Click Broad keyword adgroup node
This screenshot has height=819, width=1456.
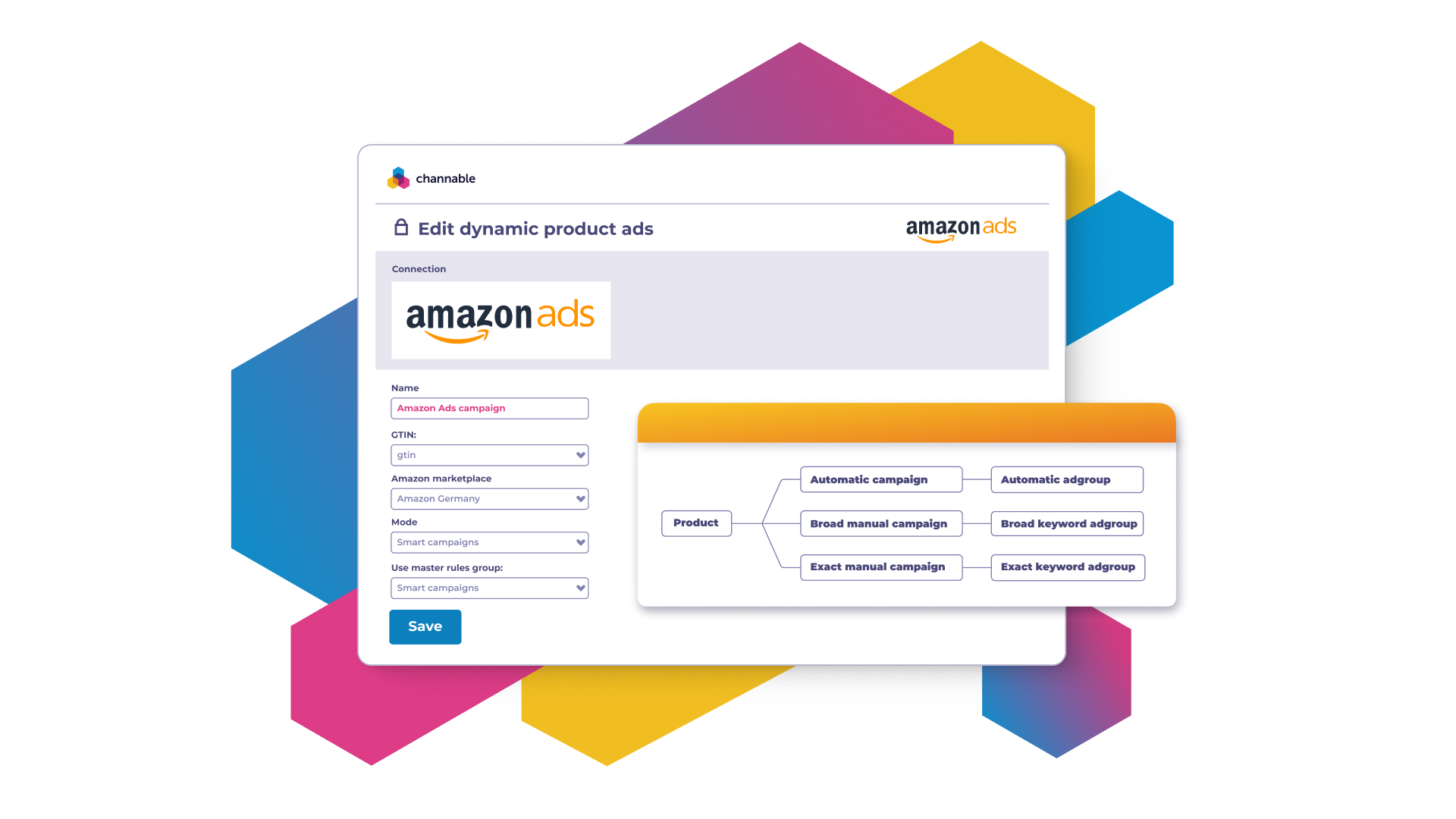(1066, 522)
